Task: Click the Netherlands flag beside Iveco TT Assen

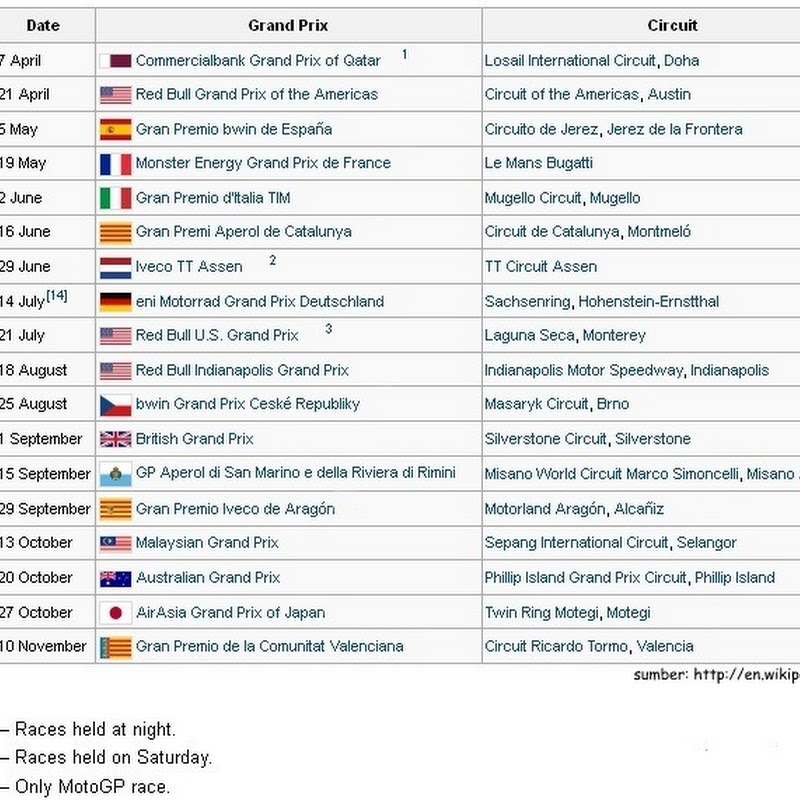Action: pyautogui.click(x=115, y=267)
